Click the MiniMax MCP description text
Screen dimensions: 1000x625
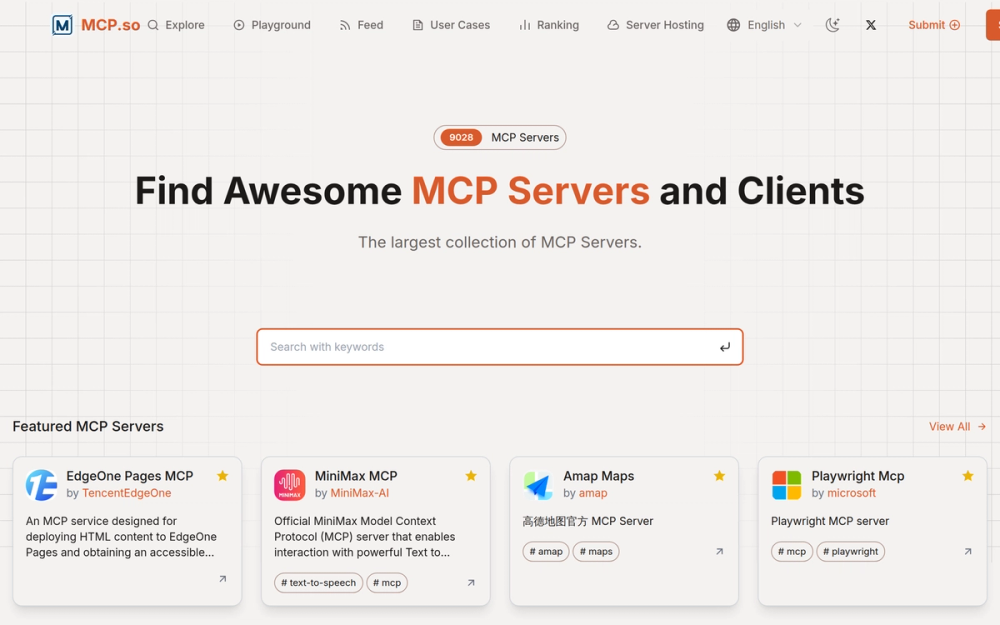click(x=365, y=536)
